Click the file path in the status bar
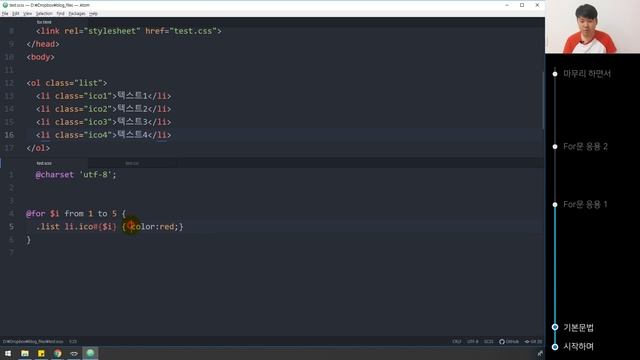The width and height of the screenshot is (640, 360). click(x=33, y=342)
